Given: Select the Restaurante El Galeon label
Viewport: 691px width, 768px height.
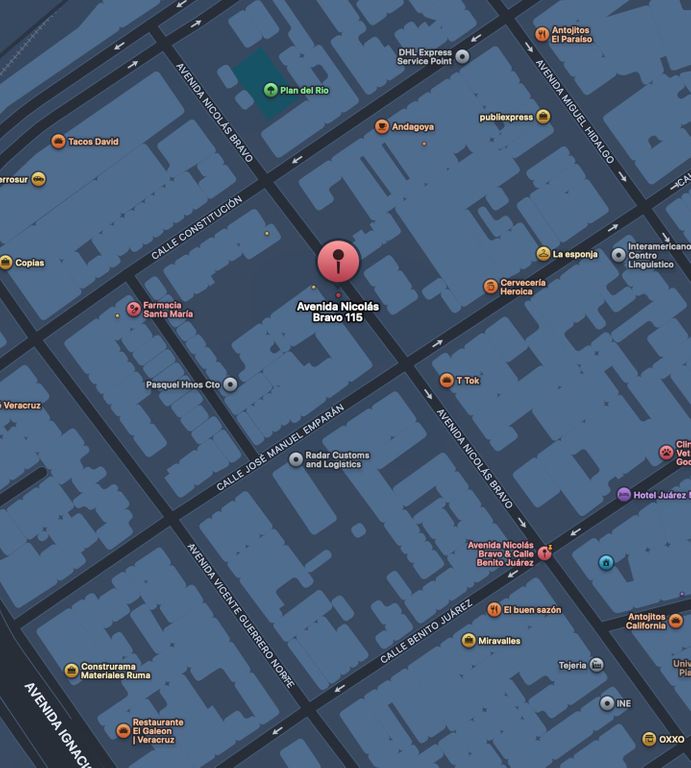Looking at the screenshot, I should click(x=158, y=731).
